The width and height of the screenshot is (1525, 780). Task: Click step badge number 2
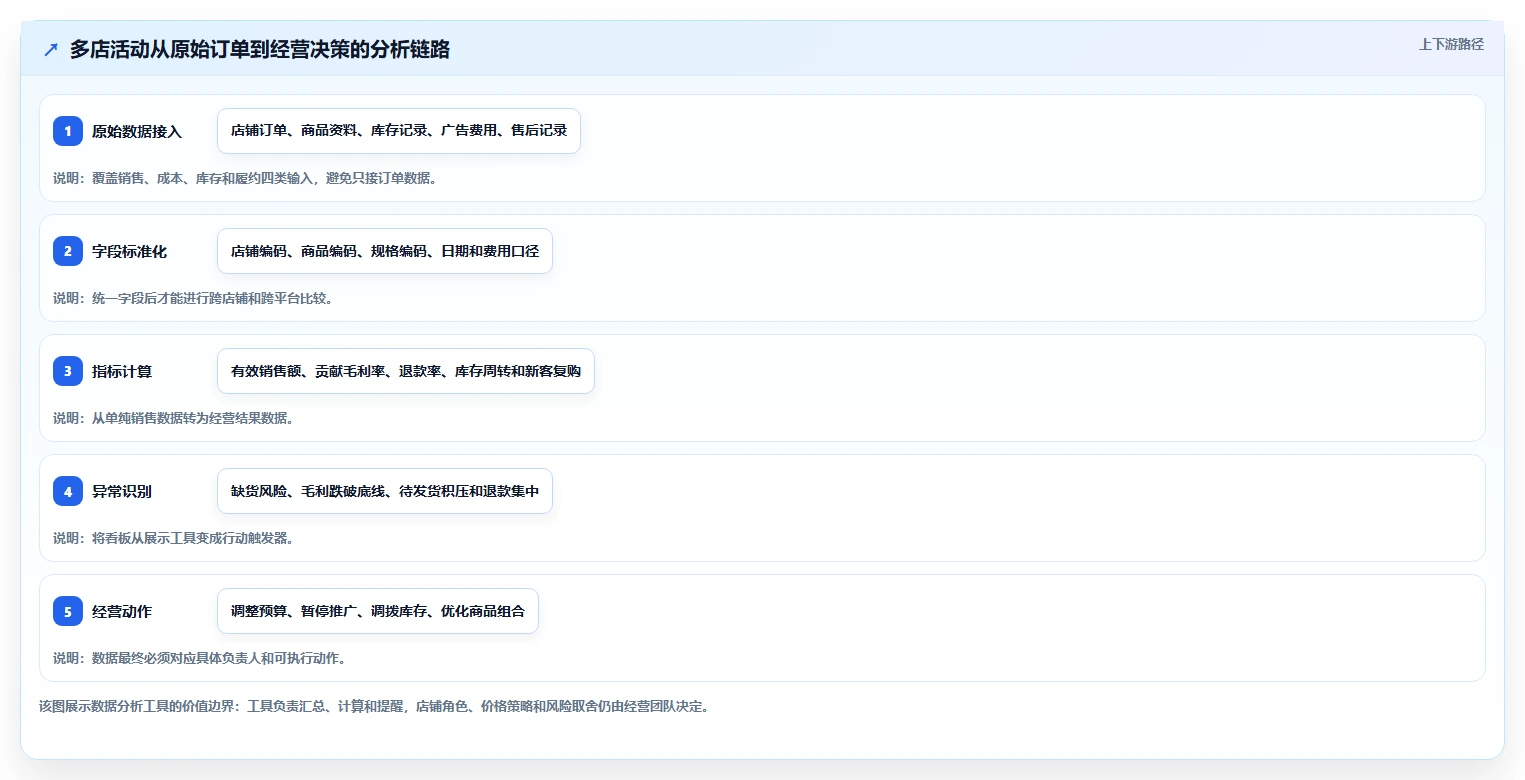(x=68, y=251)
